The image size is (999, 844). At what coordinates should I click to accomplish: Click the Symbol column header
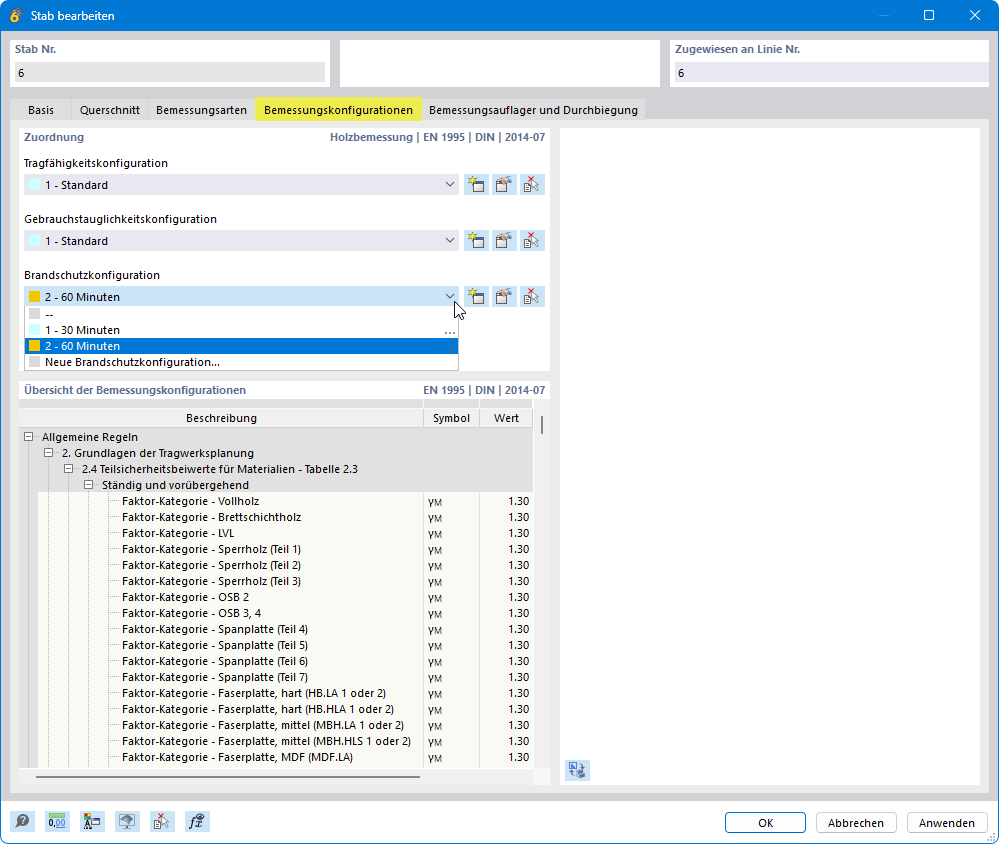451,418
